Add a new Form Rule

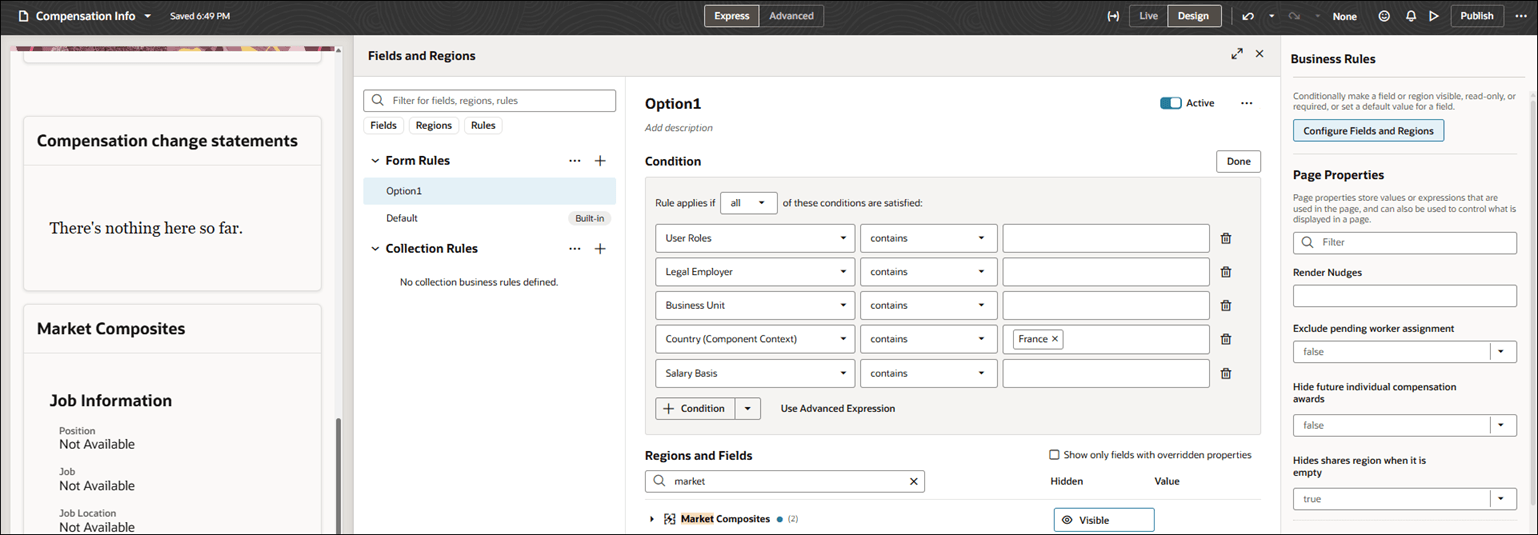[600, 161]
